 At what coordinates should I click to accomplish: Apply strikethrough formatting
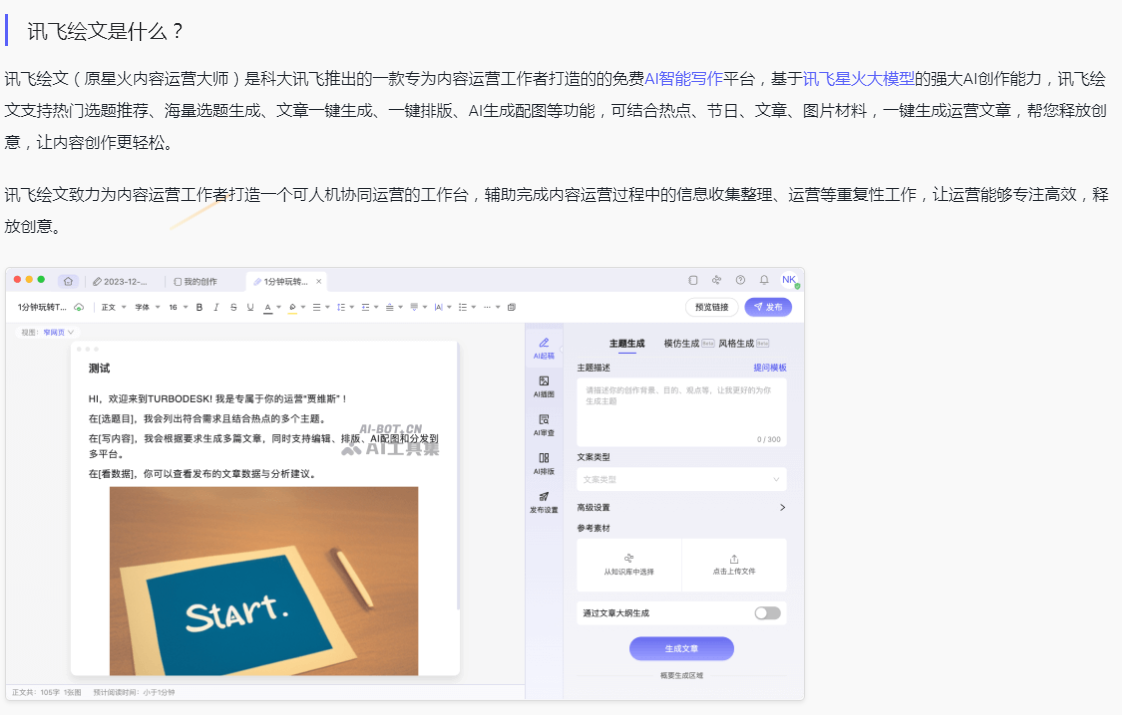pos(233,307)
